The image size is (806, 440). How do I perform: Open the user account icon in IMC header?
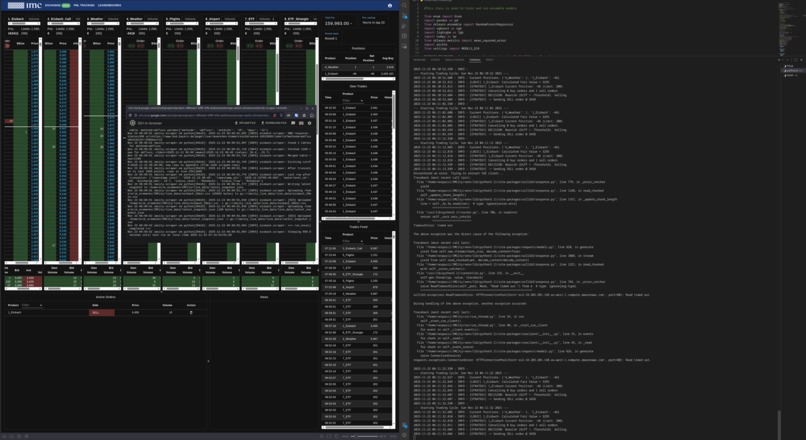tap(390, 5)
